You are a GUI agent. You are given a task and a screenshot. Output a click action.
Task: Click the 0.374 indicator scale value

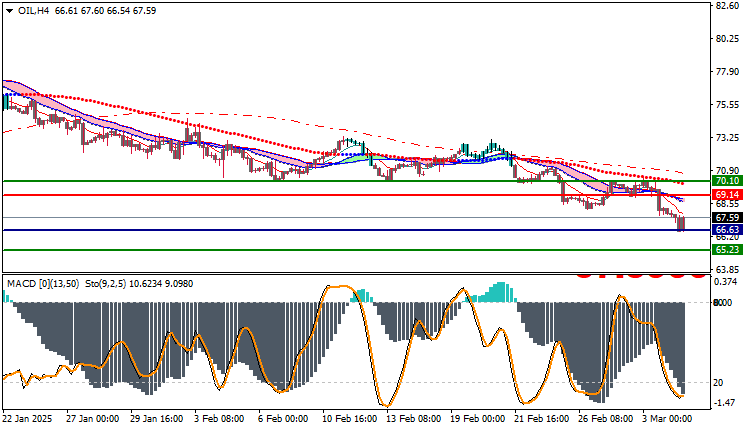pyautogui.click(x=725, y=282)
